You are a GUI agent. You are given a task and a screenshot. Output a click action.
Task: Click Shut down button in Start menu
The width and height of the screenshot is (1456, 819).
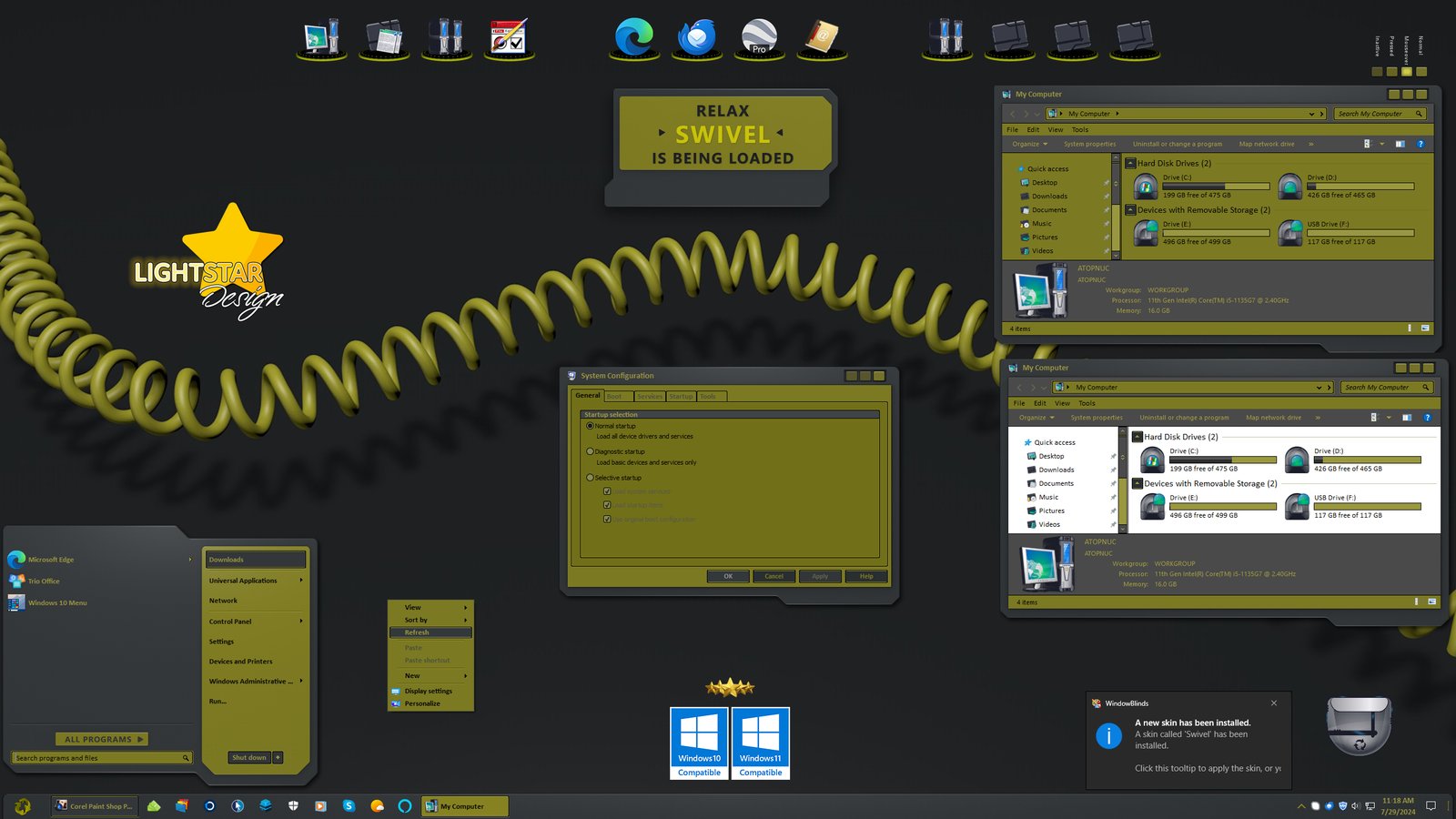coord(249,757)
